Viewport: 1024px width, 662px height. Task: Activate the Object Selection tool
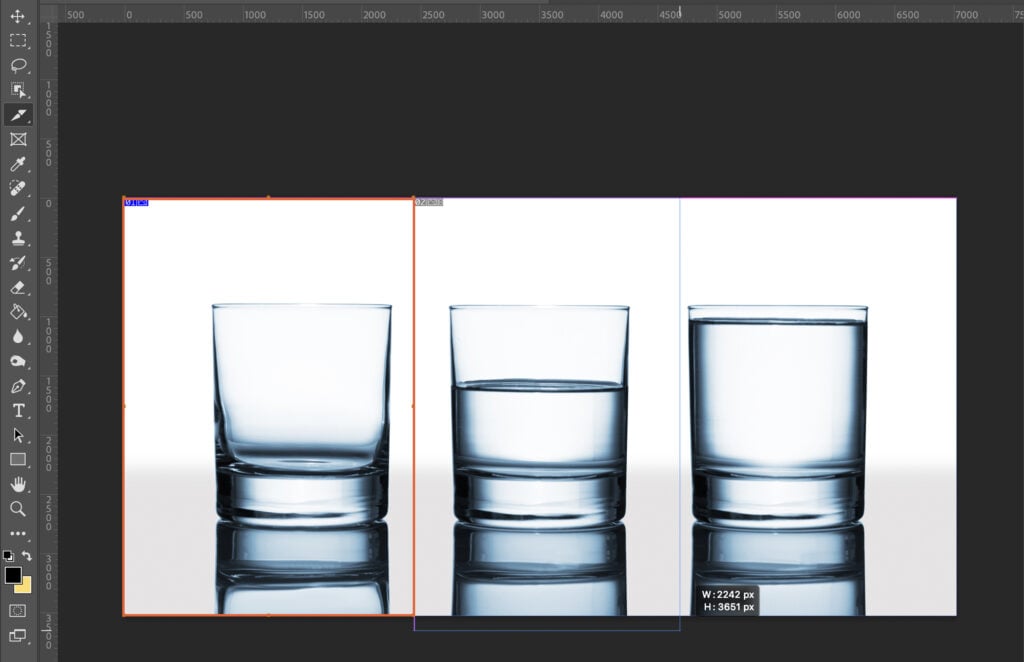point(17,90)
